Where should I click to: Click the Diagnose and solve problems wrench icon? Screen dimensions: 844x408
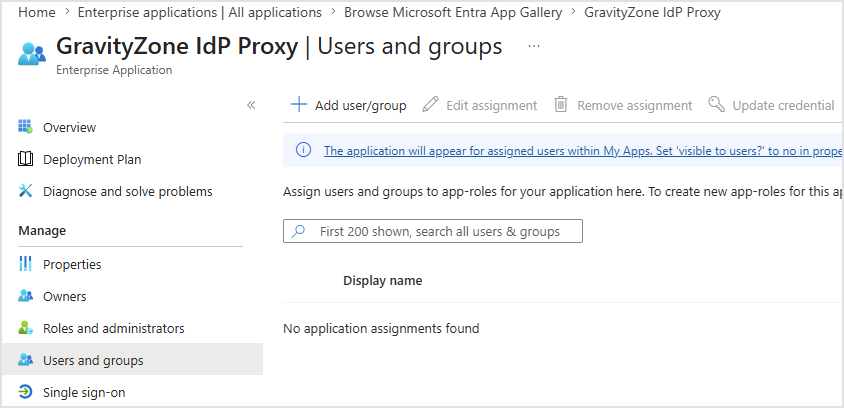pyautogui.click(x=25, y=191)
